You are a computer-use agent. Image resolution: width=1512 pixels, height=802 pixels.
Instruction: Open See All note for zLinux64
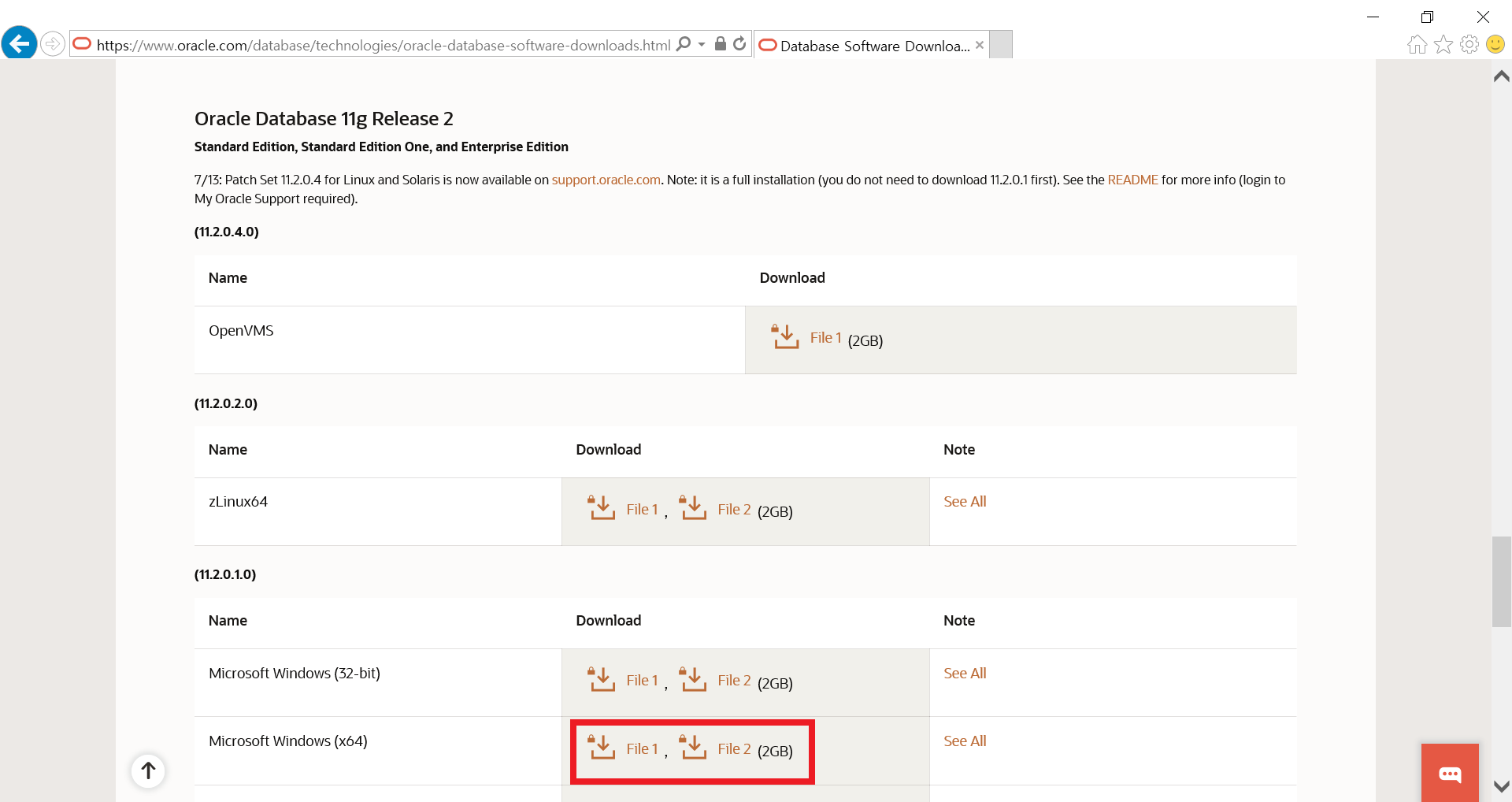tap(965, 501)
